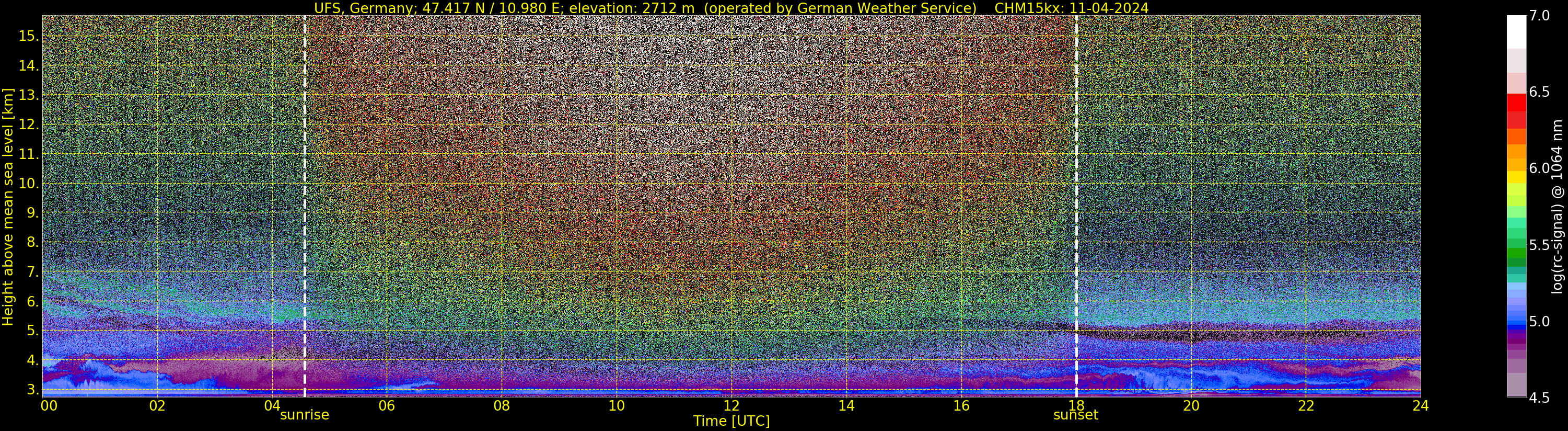
Task: Click the height tick label 15.
Action: click(29, 36)
